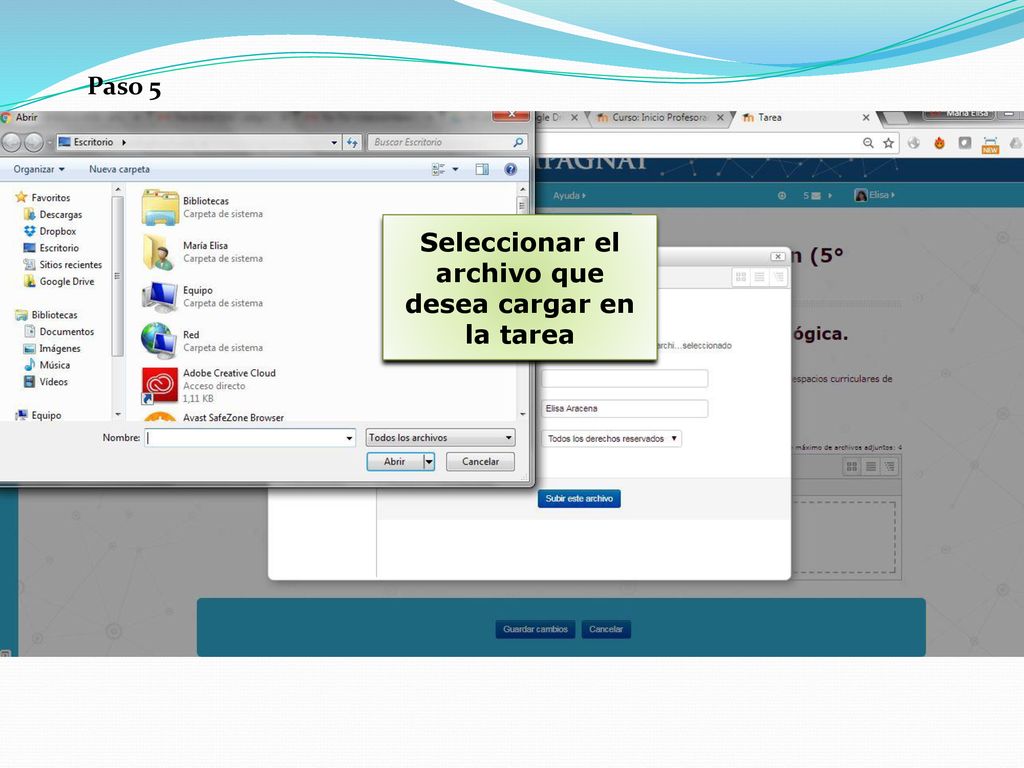Toggle the preview pane icon
Viewport: 1024px width, 768px height.
[x=482, y=169]
